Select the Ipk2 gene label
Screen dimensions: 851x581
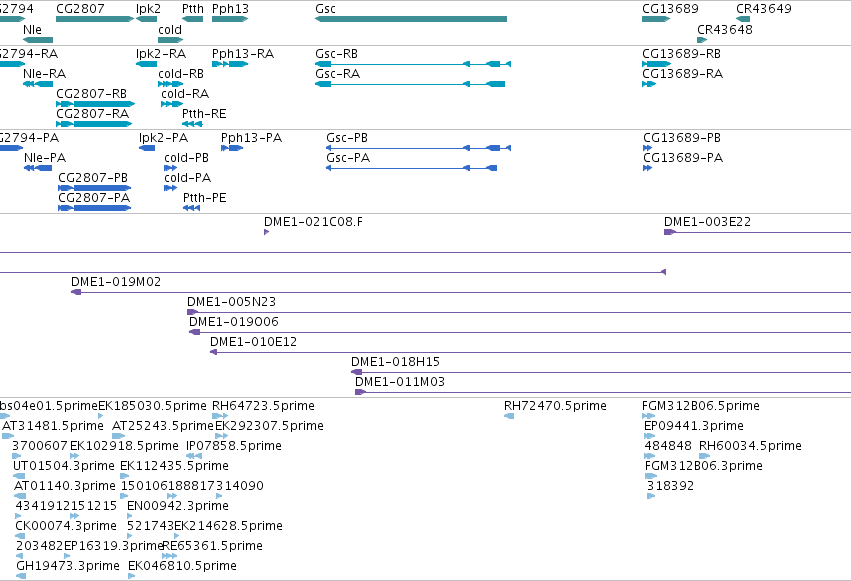click(x=148, y=9)
